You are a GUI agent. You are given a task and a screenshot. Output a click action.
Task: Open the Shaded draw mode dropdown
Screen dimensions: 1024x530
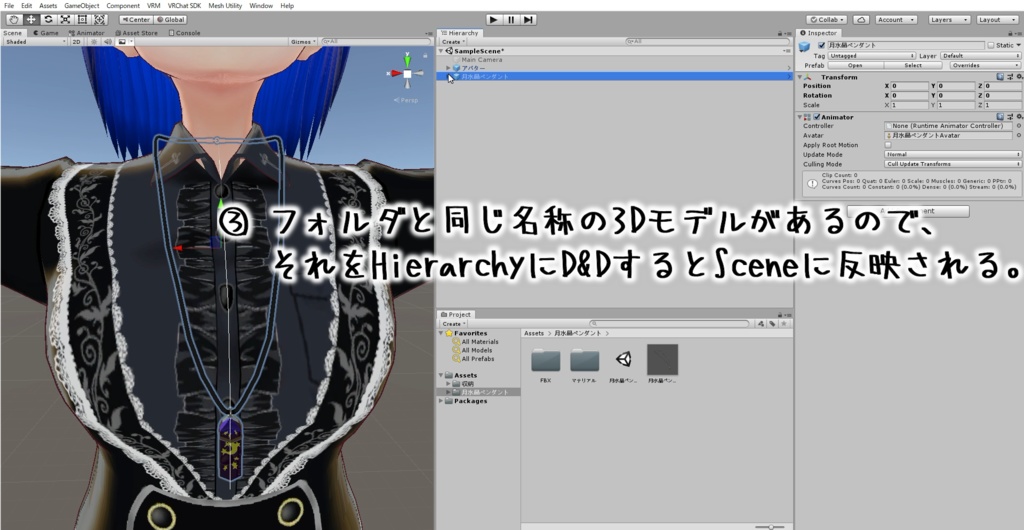coord(35,41)
